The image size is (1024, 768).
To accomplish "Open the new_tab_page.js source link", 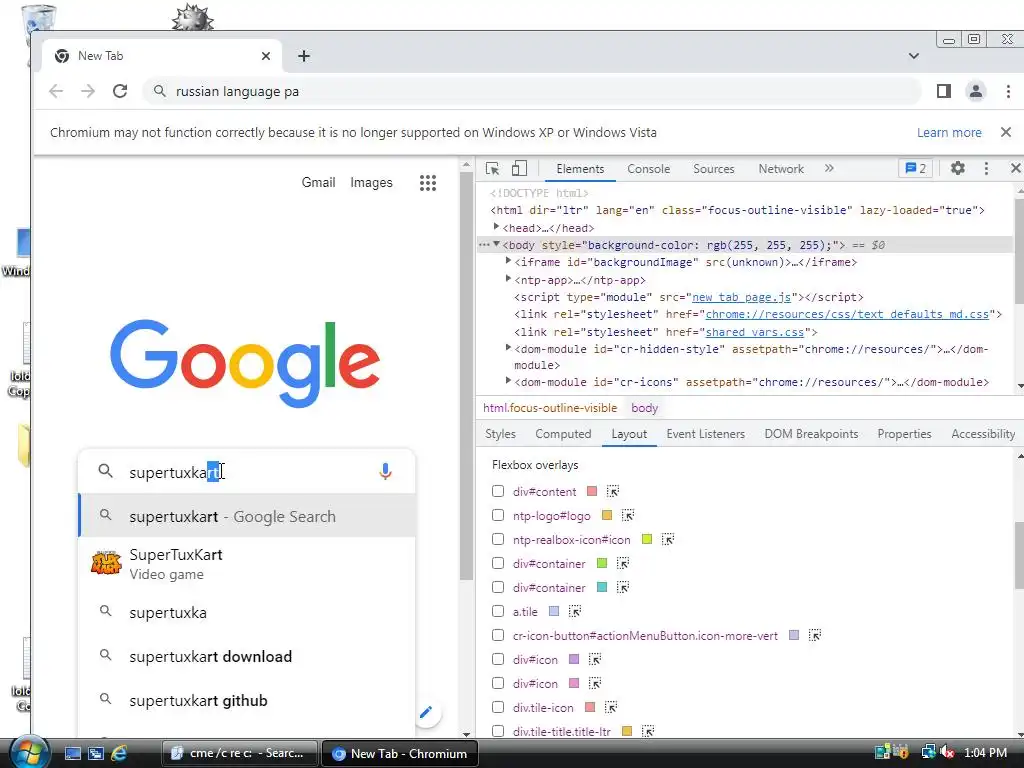I will 741,297.
